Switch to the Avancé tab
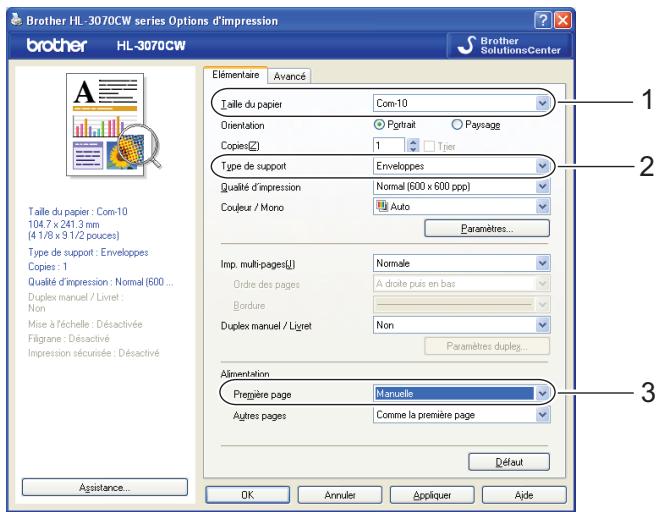 tap(289, 76)
